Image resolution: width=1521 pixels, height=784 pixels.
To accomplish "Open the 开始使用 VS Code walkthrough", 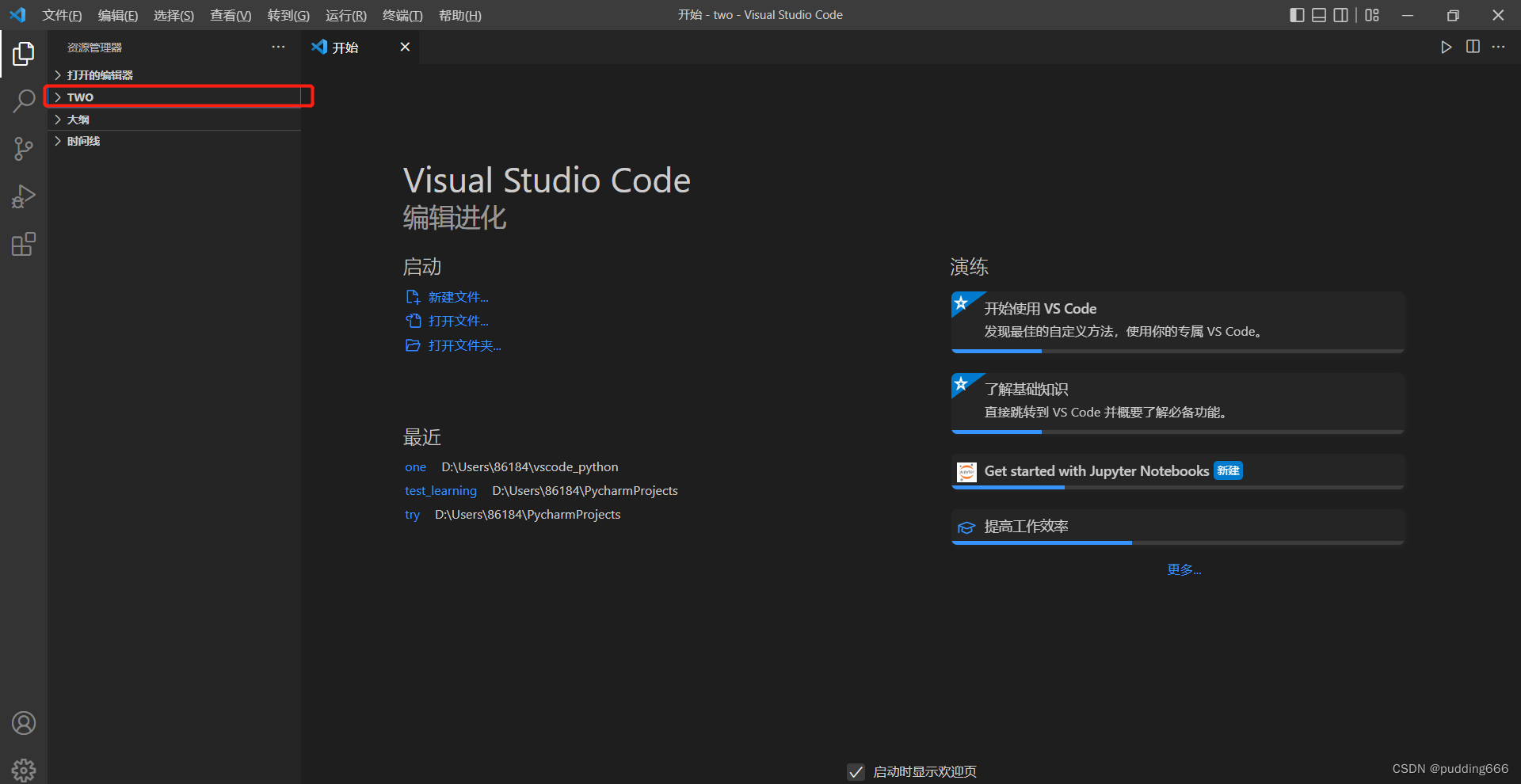I will [1178, 322].
